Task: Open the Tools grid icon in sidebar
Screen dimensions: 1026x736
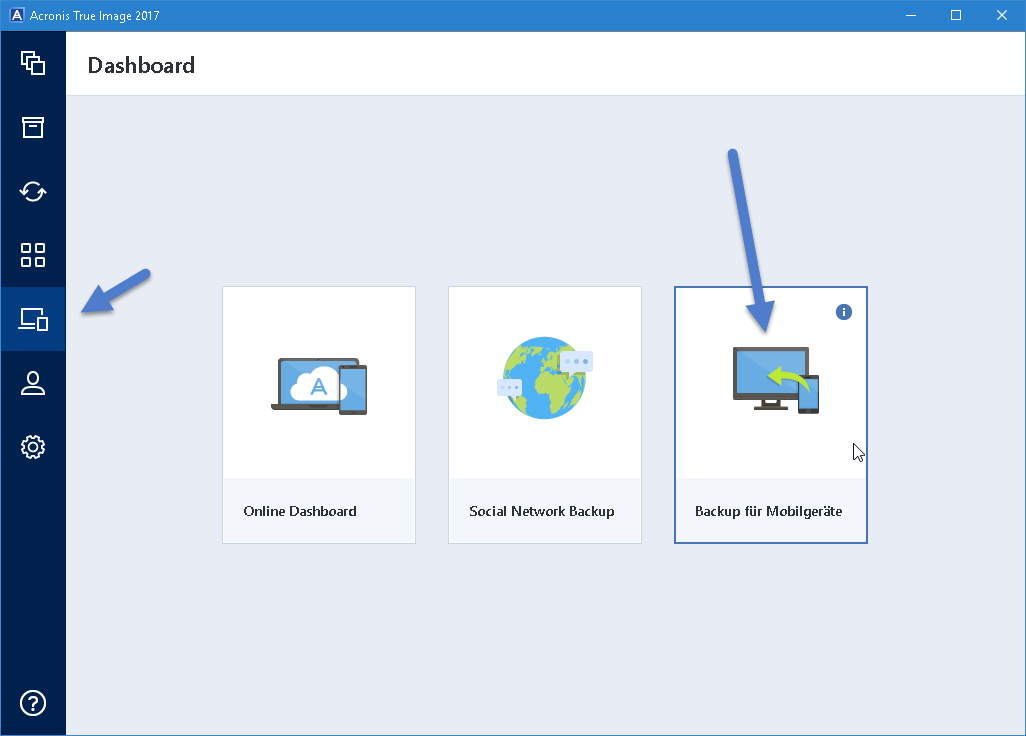Action: (x=33, y=255)
